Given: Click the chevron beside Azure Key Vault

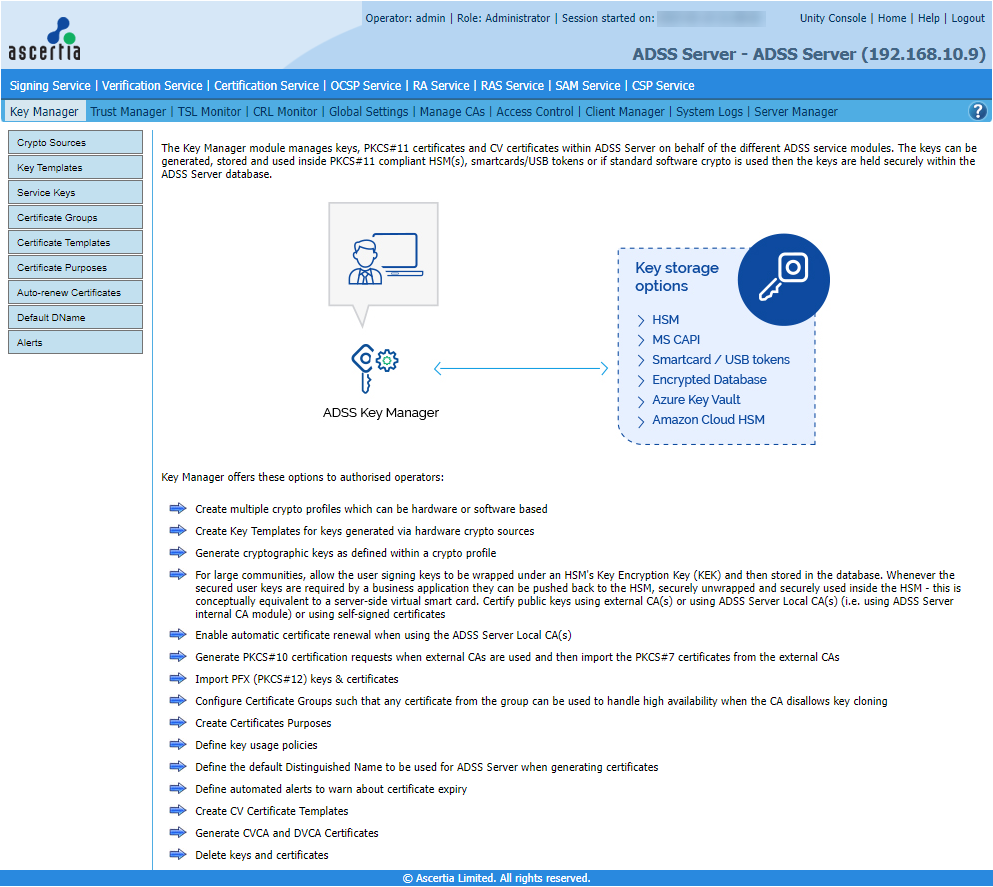Looking at the screenshot, I should 641,401.
